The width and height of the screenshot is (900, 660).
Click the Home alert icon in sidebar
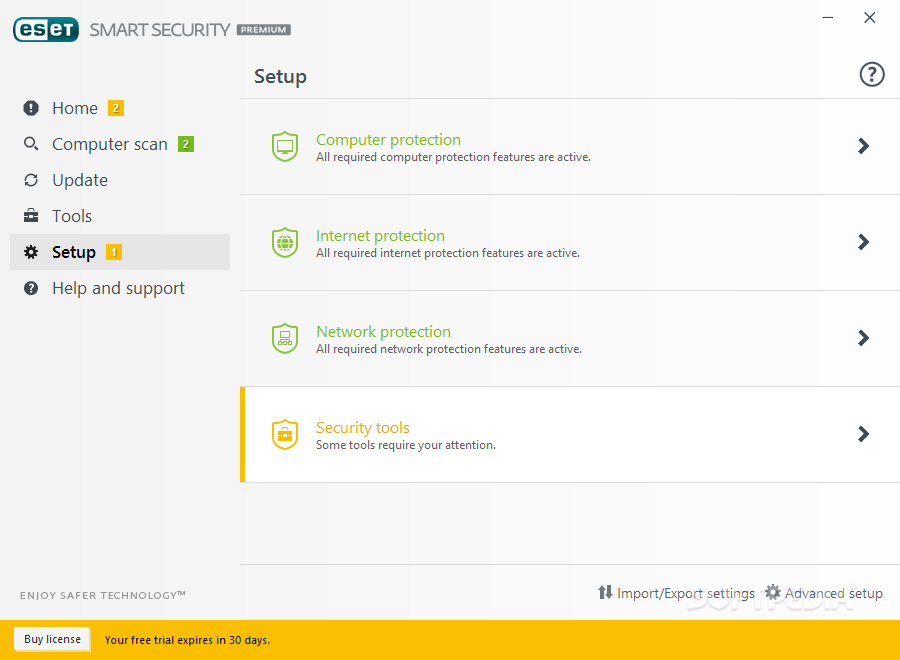(31, 108)
